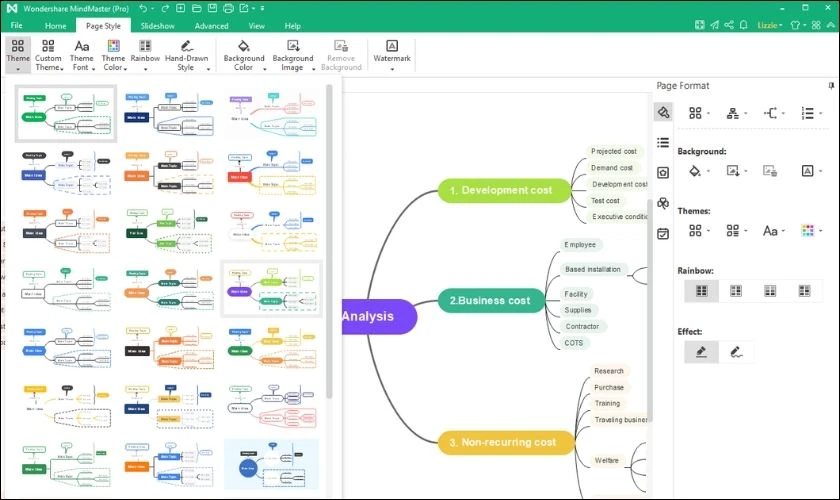Select the '3. Non-recurring cost' node

click(506, 442)
